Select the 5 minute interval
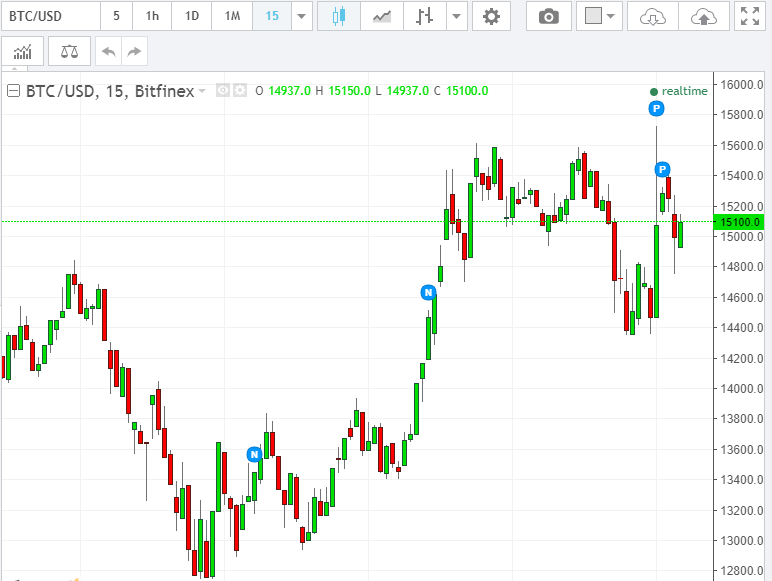Viewport: 772px width, 581px height. [x=116, y=16]
